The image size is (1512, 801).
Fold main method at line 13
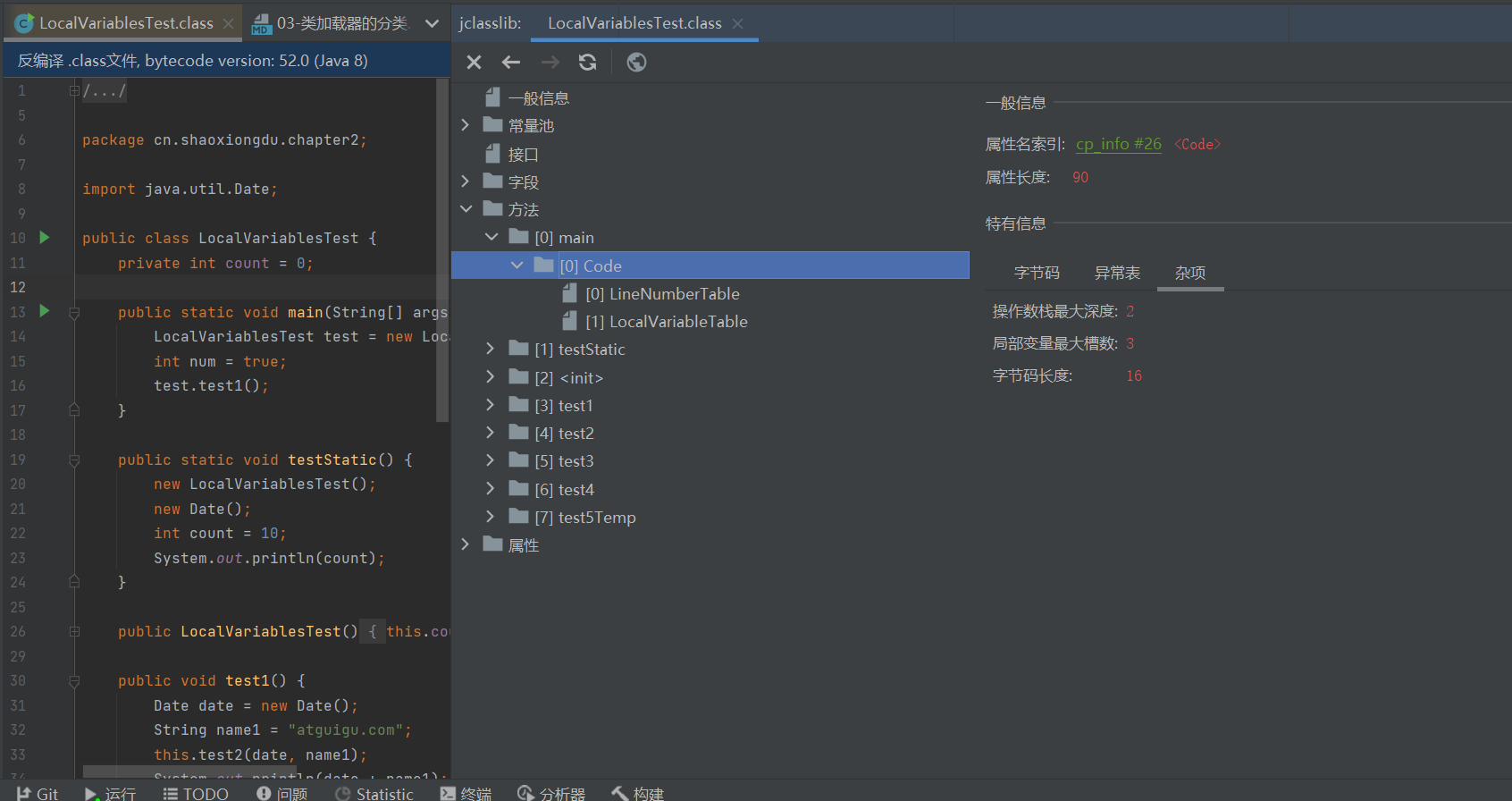tap(74, 312)
